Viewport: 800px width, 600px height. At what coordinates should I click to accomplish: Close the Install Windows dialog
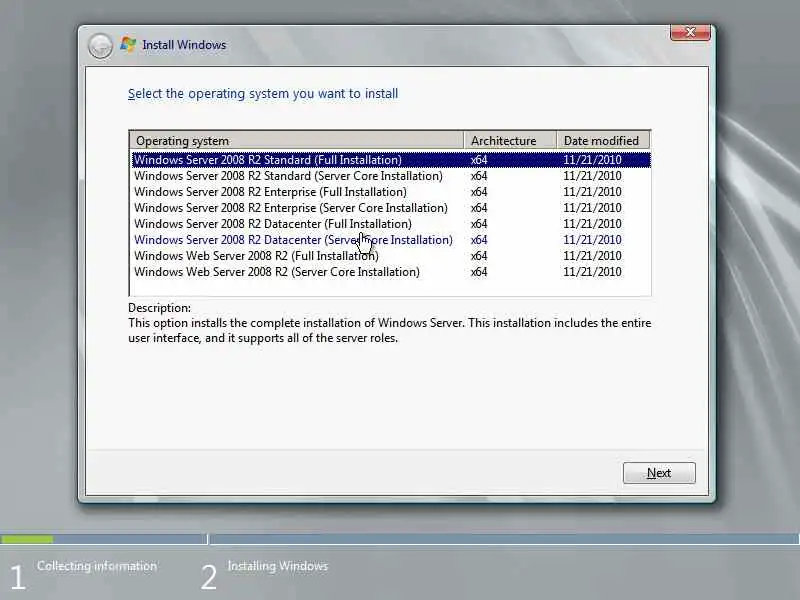pos(690,32)
